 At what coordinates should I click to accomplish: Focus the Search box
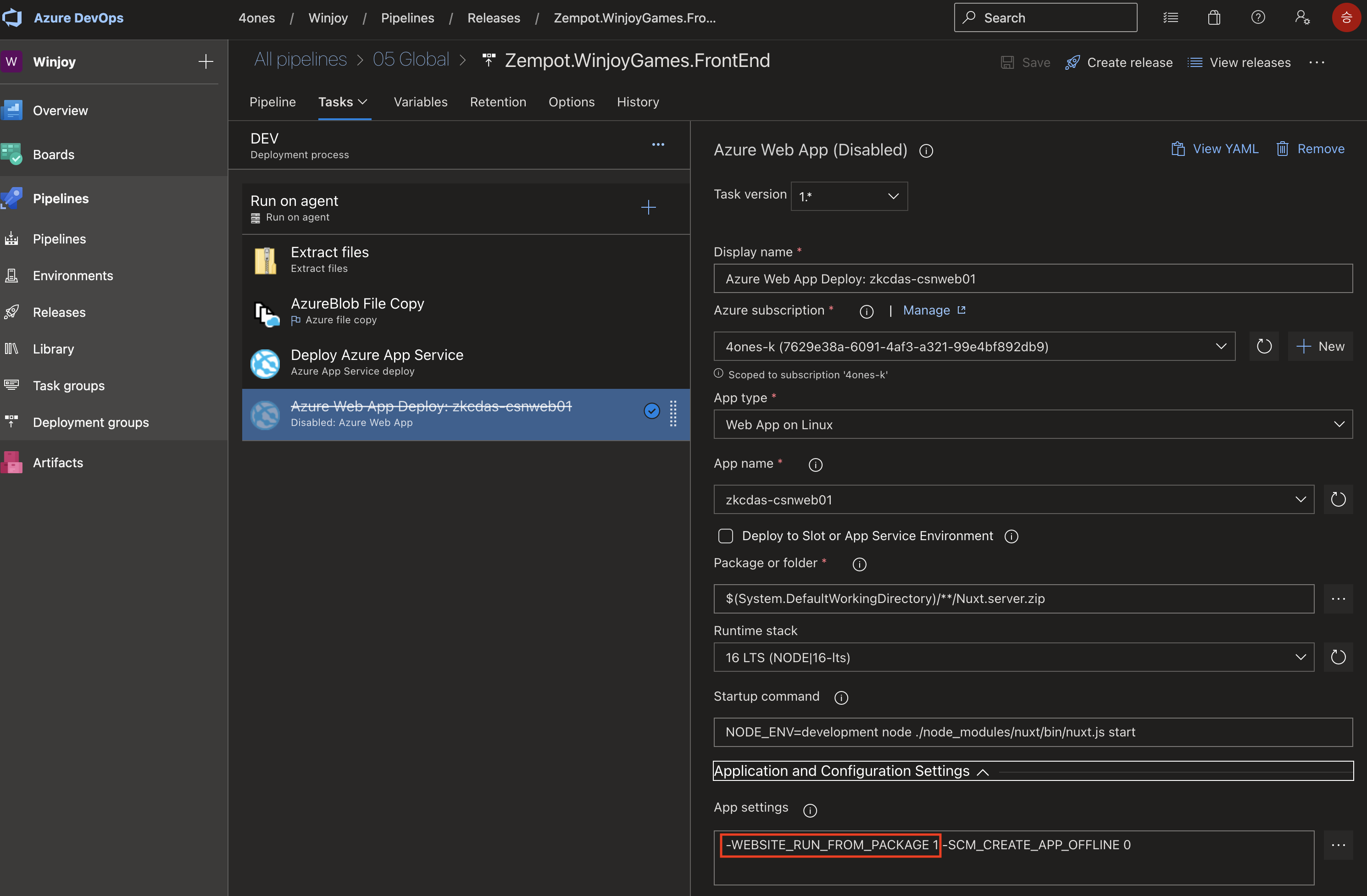[1045, 18]
